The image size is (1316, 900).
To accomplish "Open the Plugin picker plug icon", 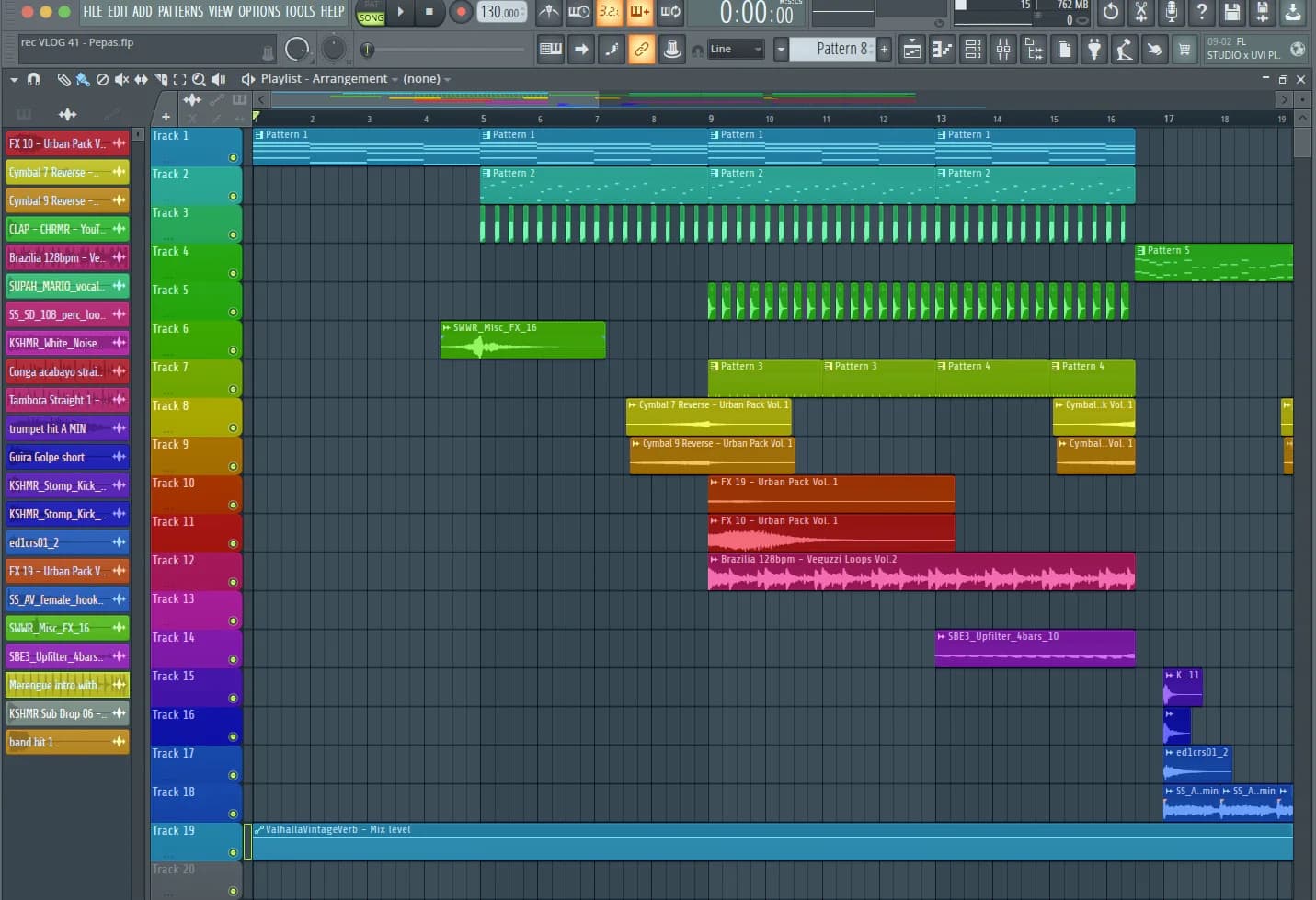I will (x=1094, y=49).
